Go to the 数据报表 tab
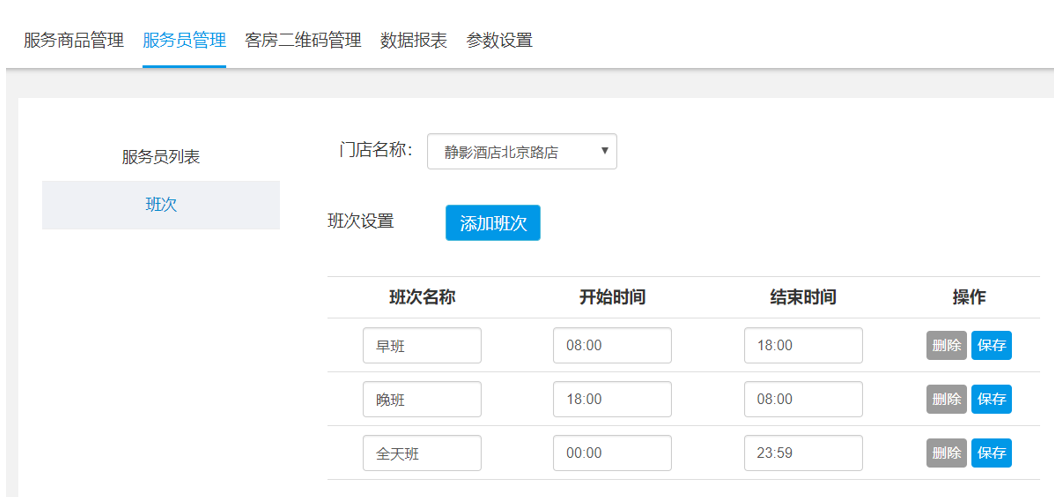The height and width of the screenshot is (497, 1054). click(413, 40)
